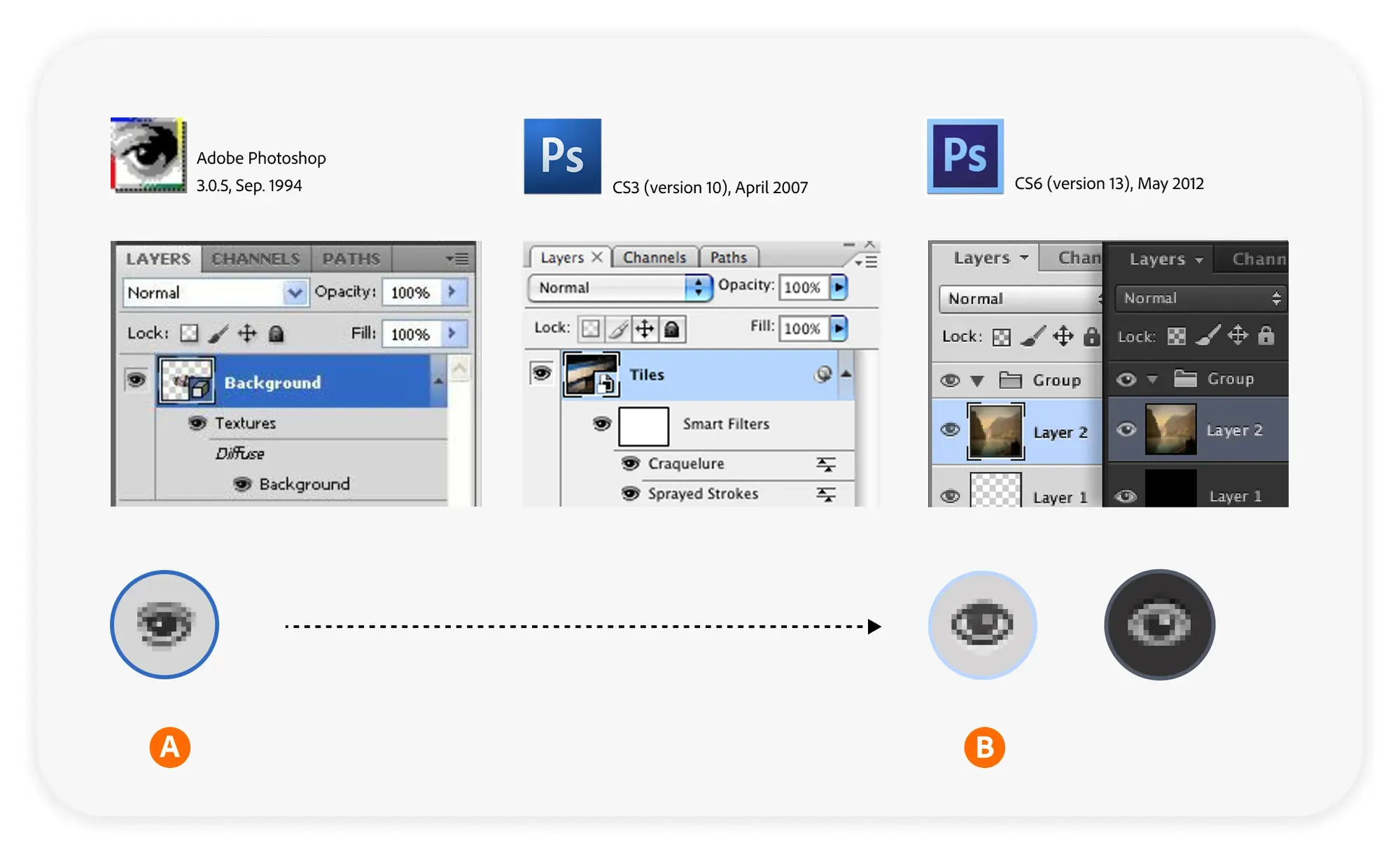Image resolution: width=1400 pixels, height=854 pixels.
Task: Click lock all padlock in dark CS6 panel
Action: point(1266,335)
